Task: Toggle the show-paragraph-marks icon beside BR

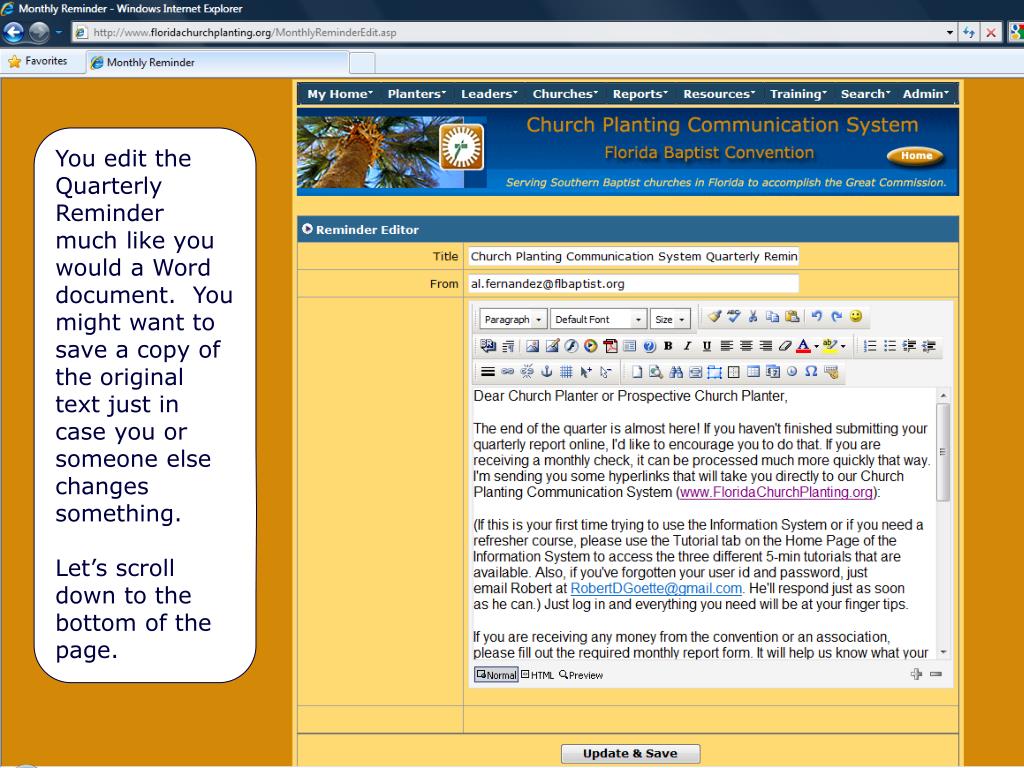Action: (x=507, y=346)
